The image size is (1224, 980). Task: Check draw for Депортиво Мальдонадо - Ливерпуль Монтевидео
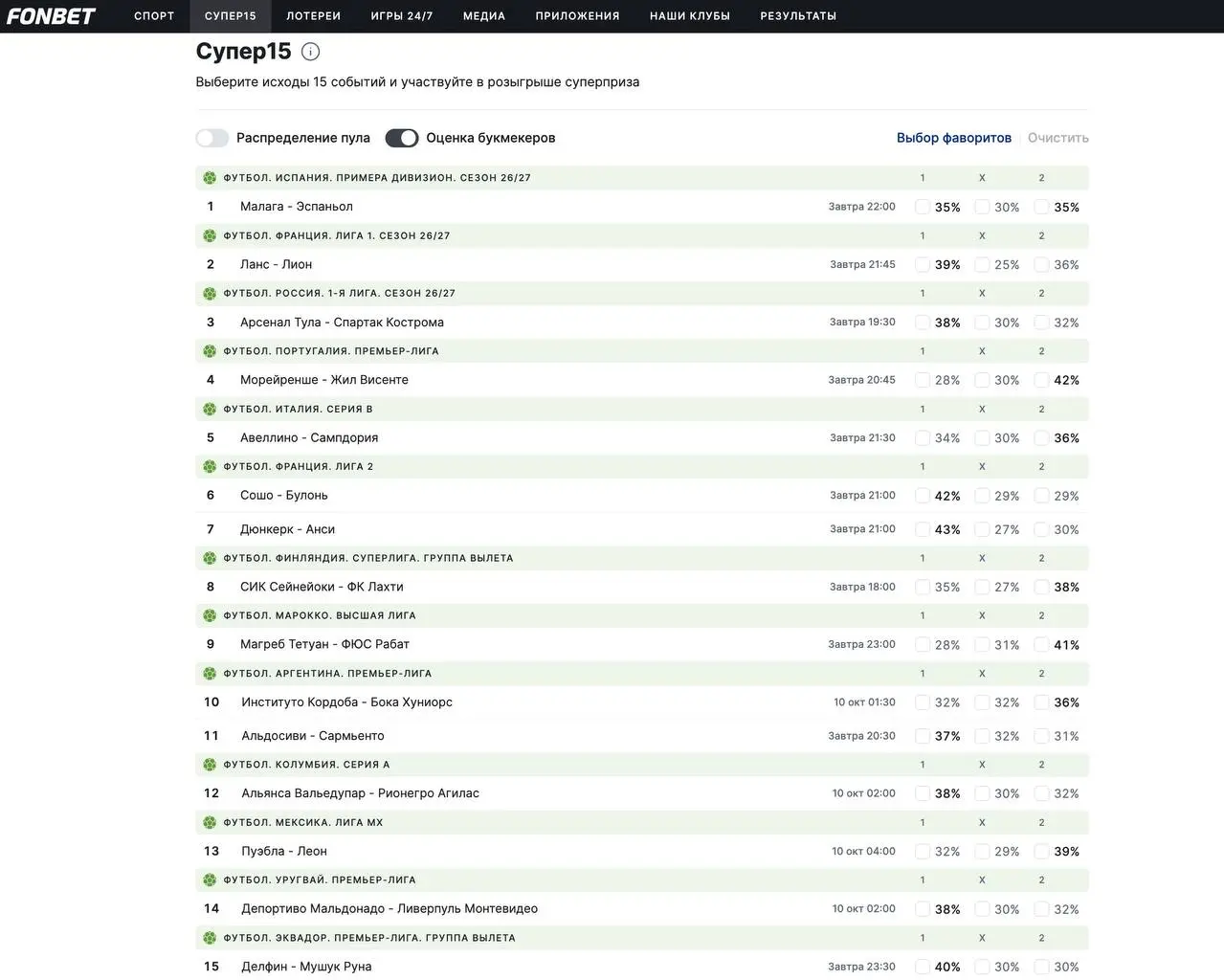point(982,909)
